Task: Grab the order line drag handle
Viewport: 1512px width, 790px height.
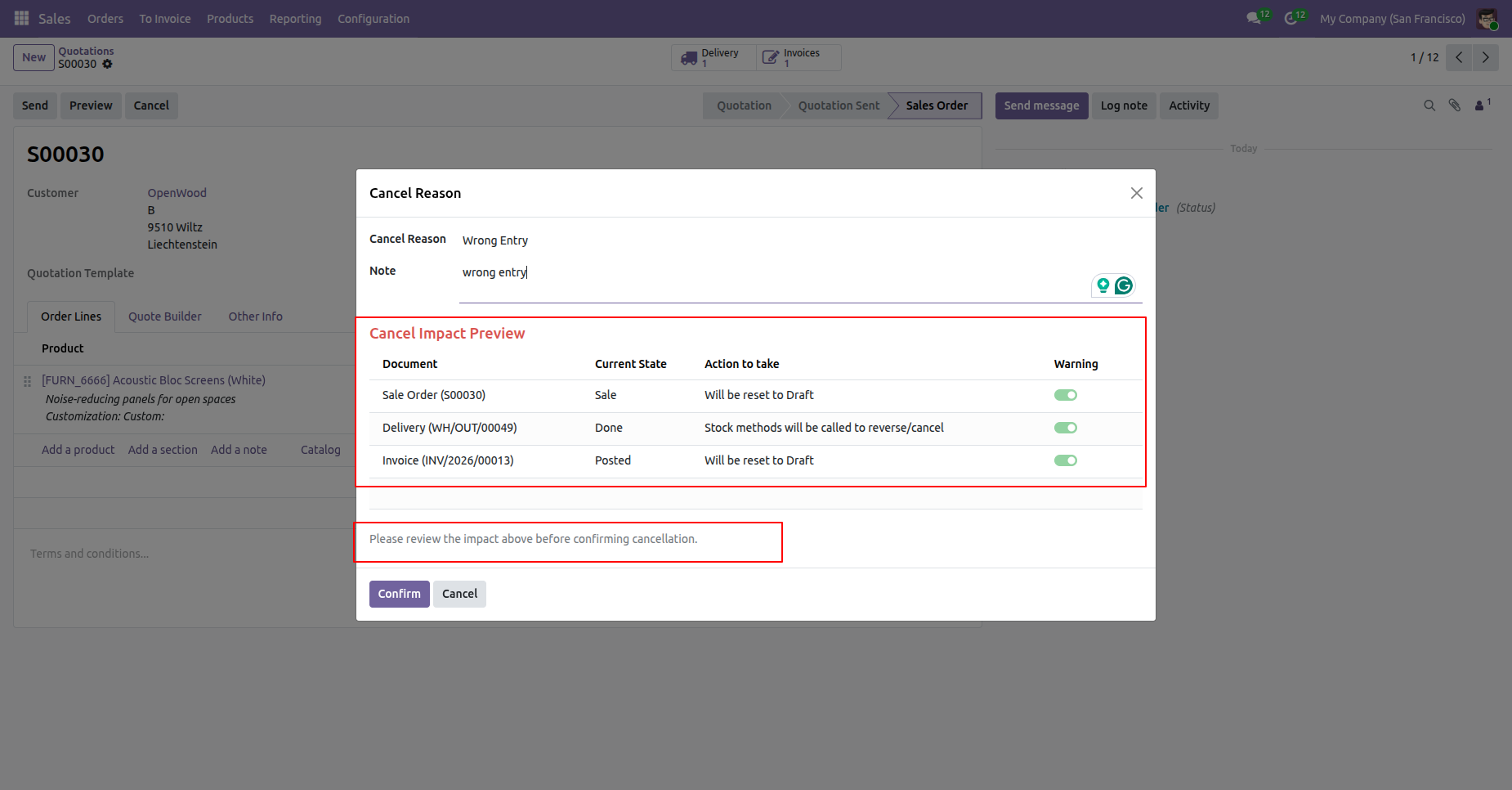Action: coord(27,381)
